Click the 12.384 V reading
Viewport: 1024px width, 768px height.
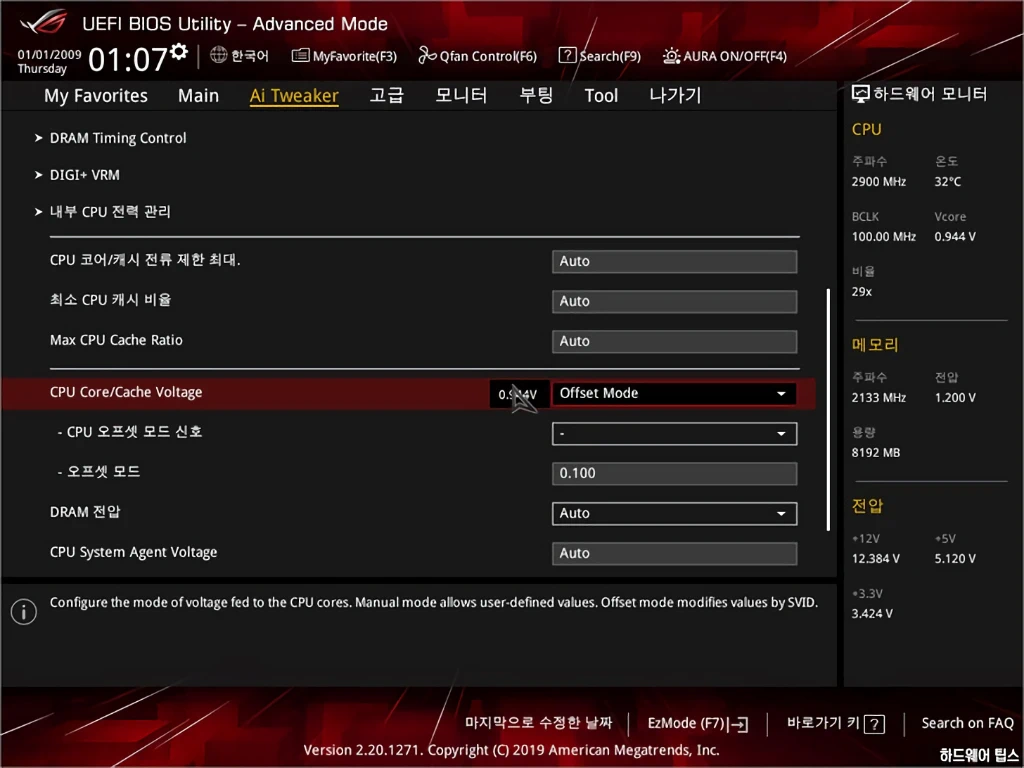(x=875, y=558)
